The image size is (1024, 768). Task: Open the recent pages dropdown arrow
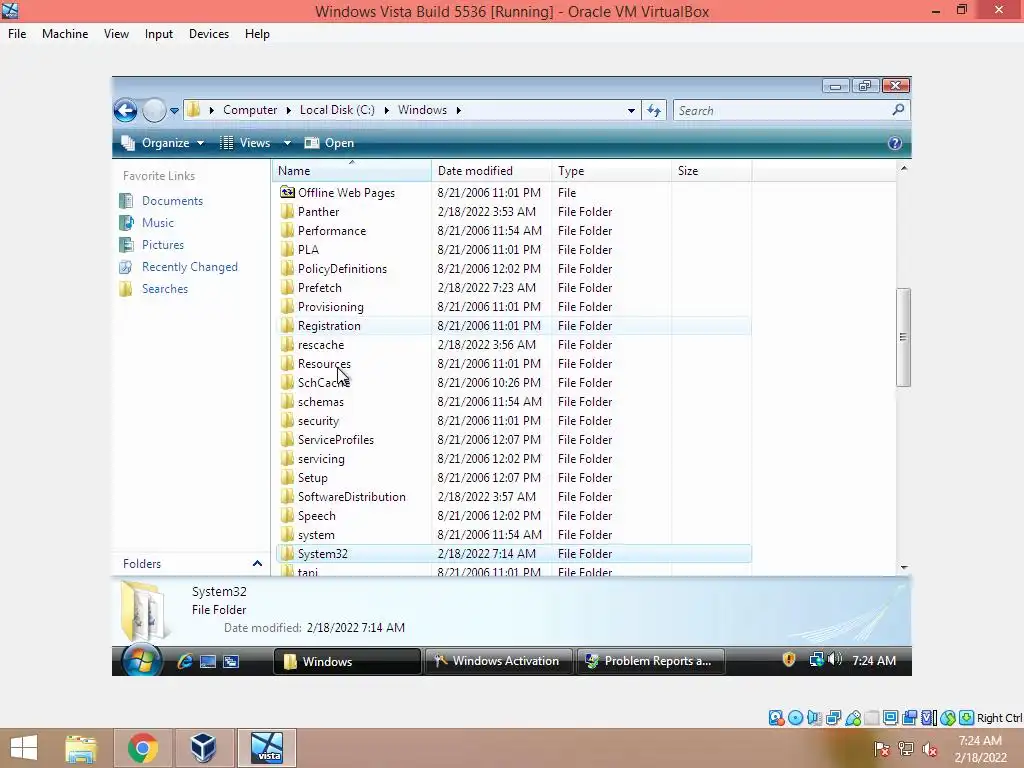tap(174, 111)
